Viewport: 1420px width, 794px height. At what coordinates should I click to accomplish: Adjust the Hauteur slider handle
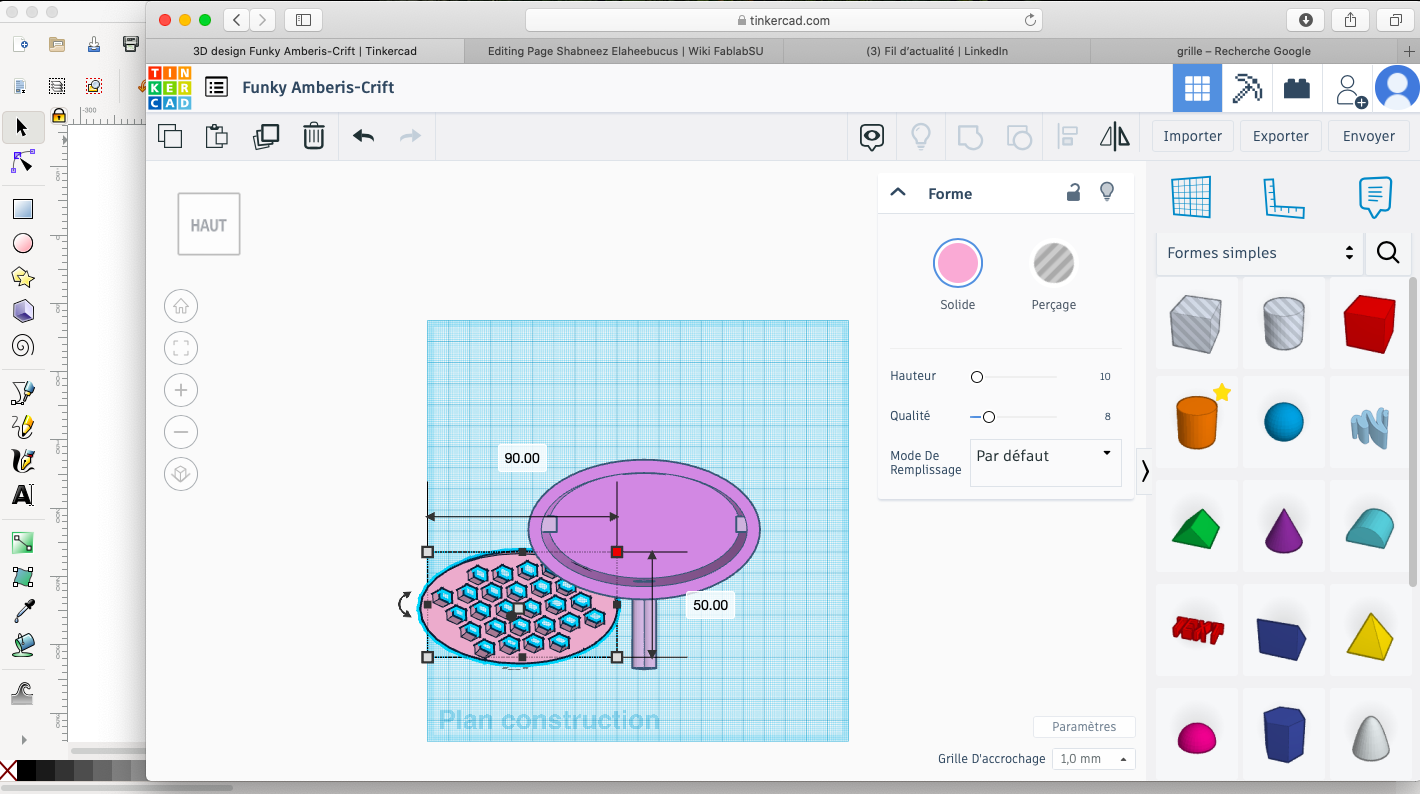977,377
